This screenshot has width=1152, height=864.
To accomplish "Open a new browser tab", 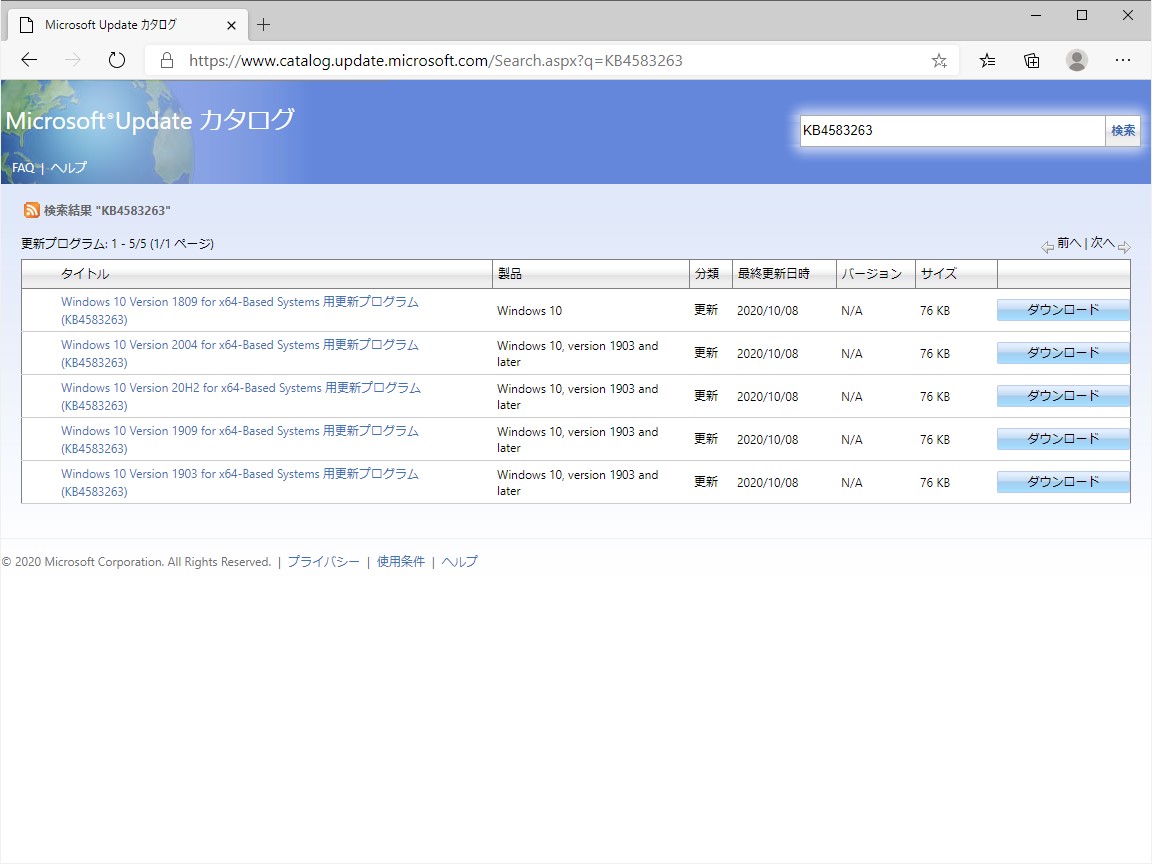I will 264,25.
